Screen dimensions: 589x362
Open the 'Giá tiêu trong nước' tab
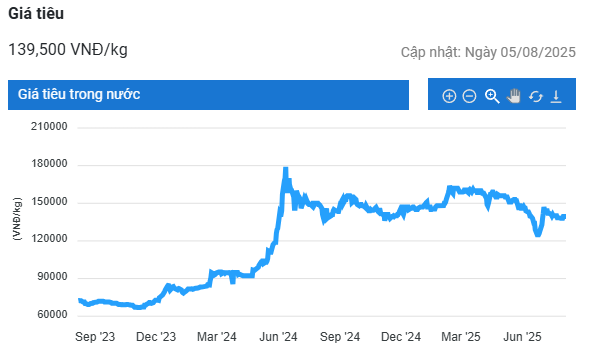pos(208,95)
